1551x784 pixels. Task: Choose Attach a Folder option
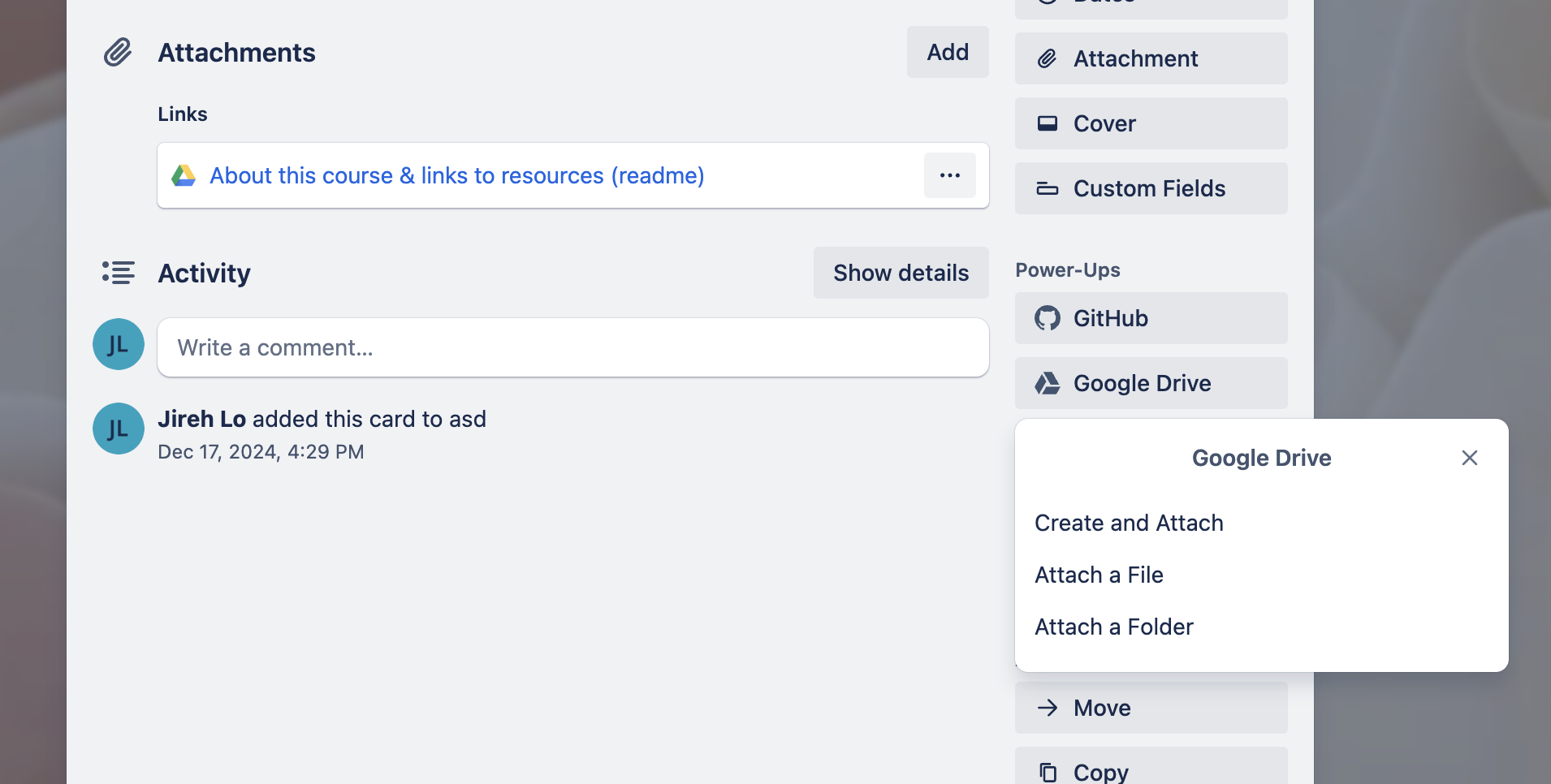(1114, 627)
